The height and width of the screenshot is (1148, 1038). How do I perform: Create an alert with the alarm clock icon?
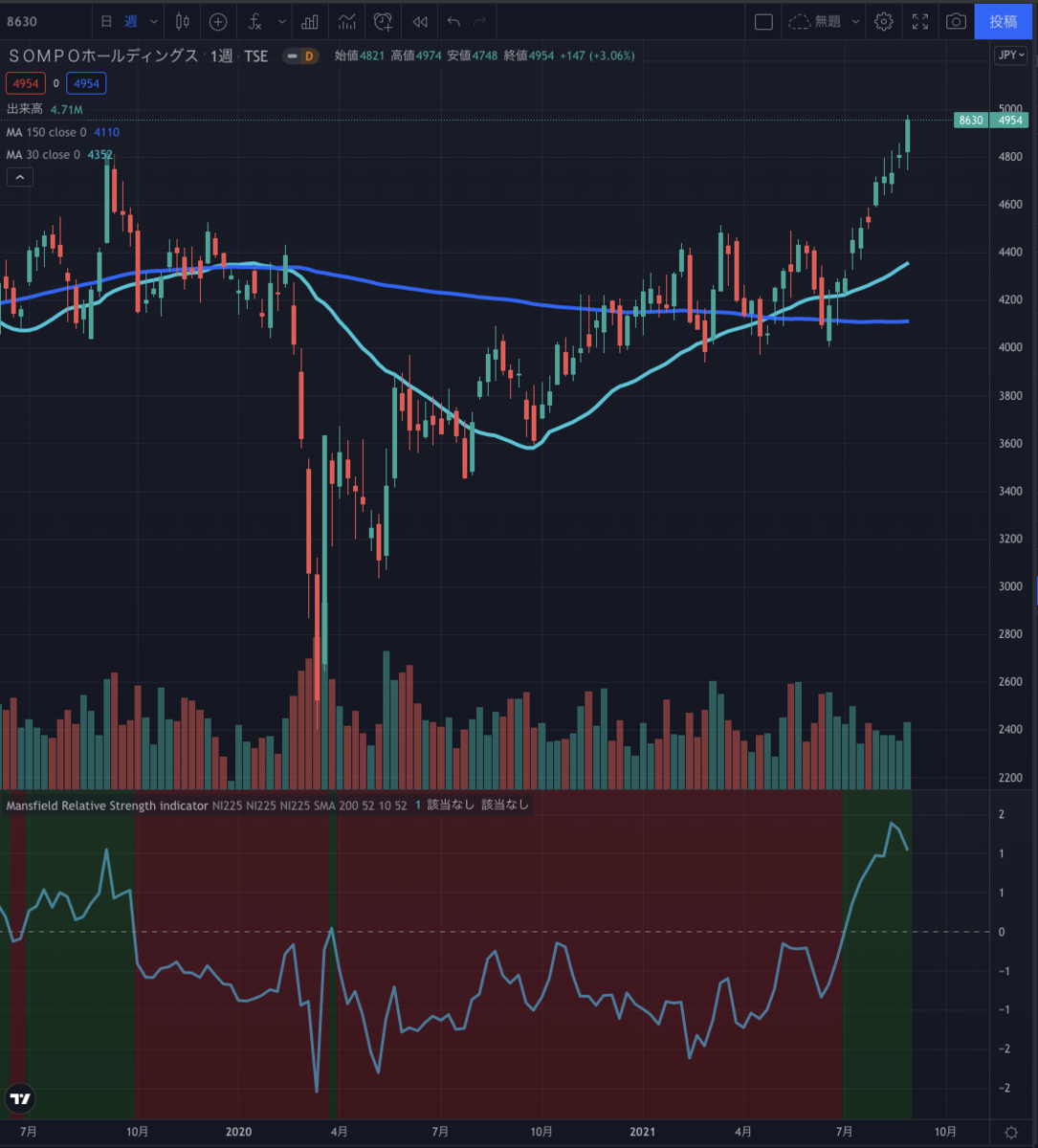(x=384, y=21)
